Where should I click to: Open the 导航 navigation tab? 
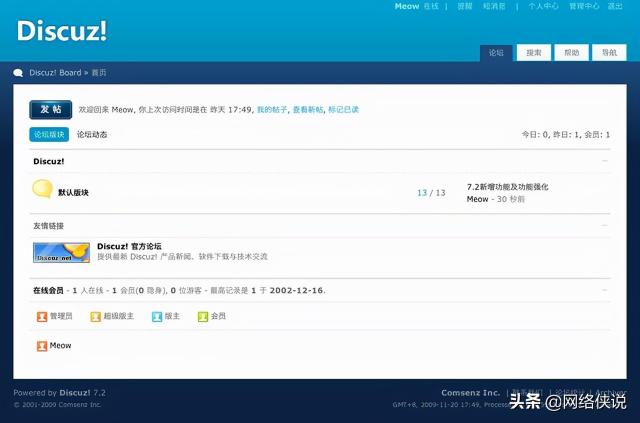(x=609, y=53)
